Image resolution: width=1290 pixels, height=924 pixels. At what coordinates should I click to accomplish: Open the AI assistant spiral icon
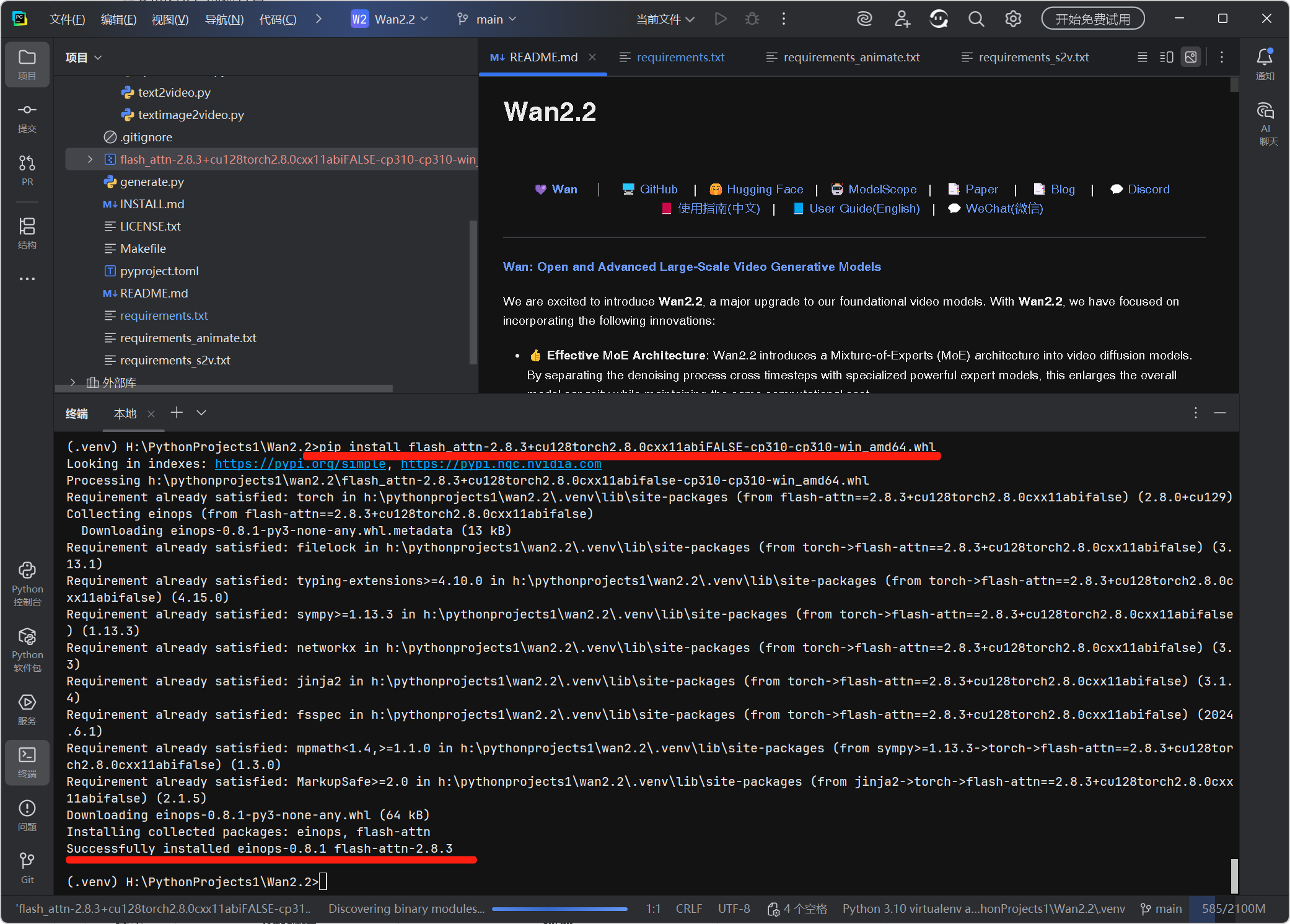point(864,19)
